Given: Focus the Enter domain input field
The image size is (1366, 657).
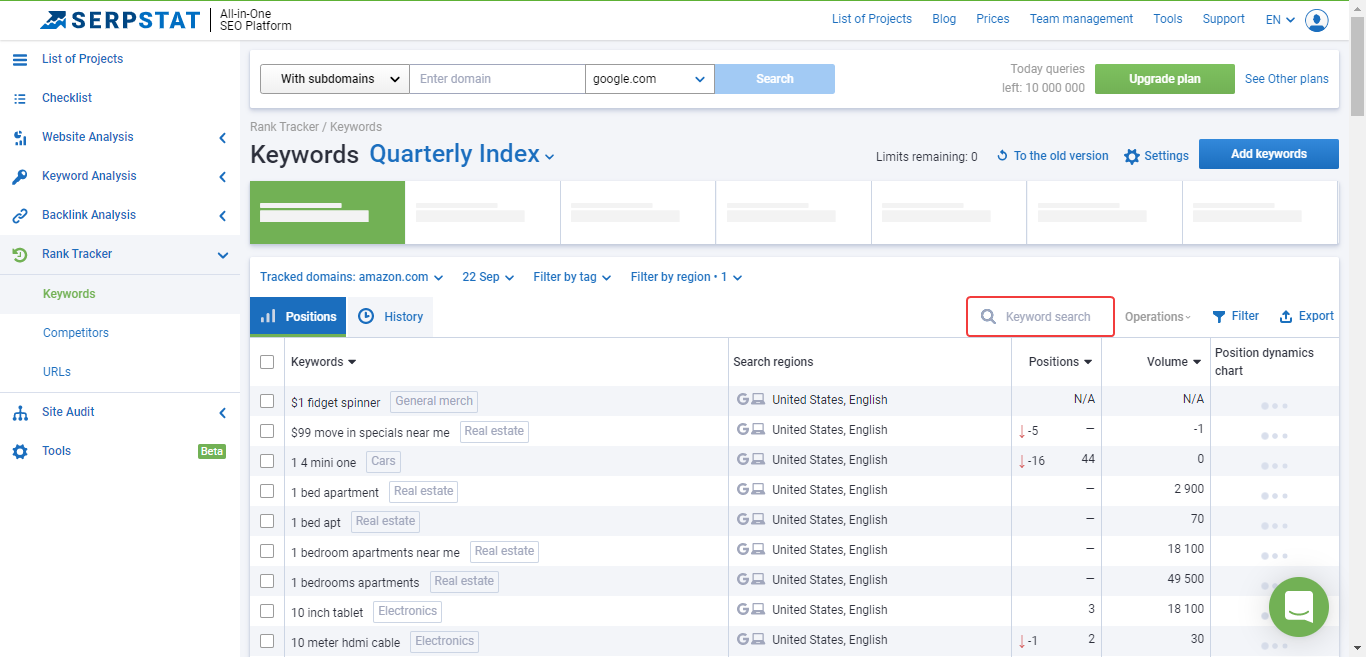Looking at the screenshot, I should [x=497, y=79].
